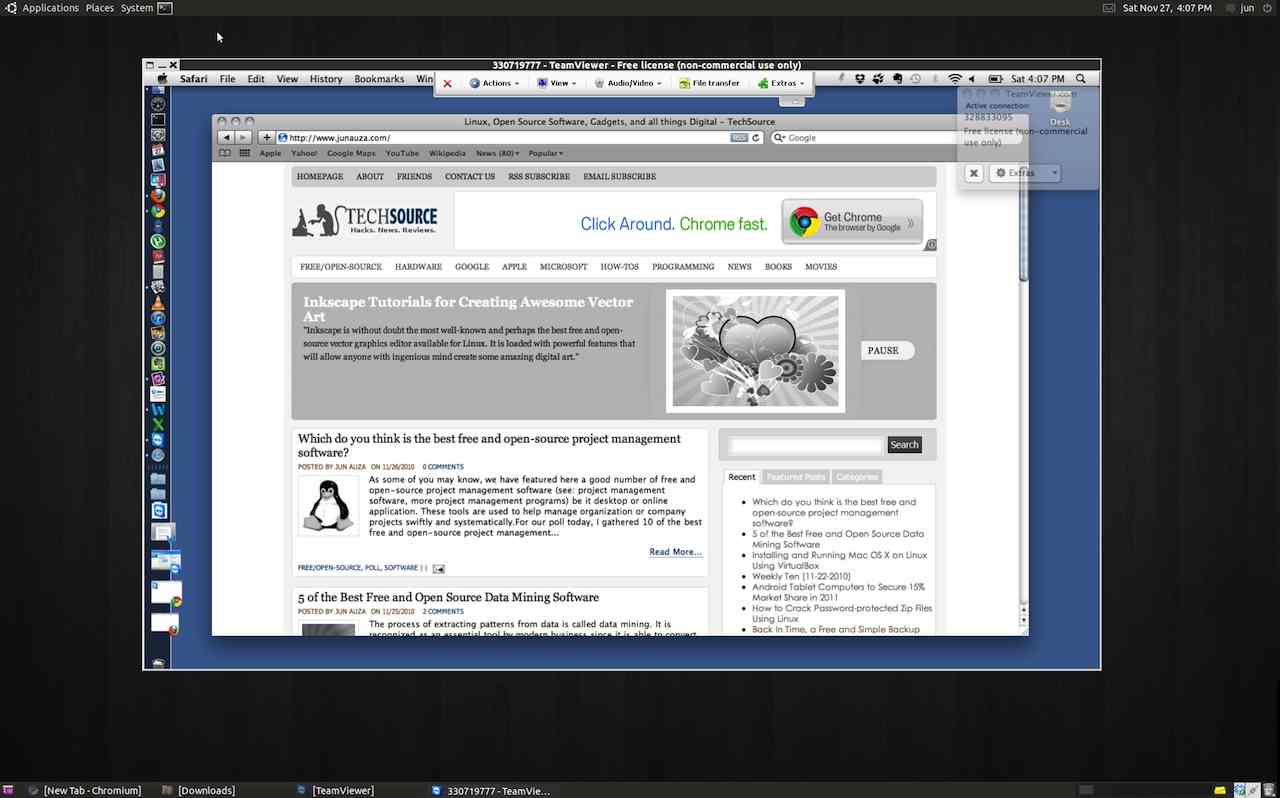Image resolution: width=1280 pixels, height=798 pixels.
Task: Open the Audio/Video dropdown in TeamViewer
Action: [628, 84]
